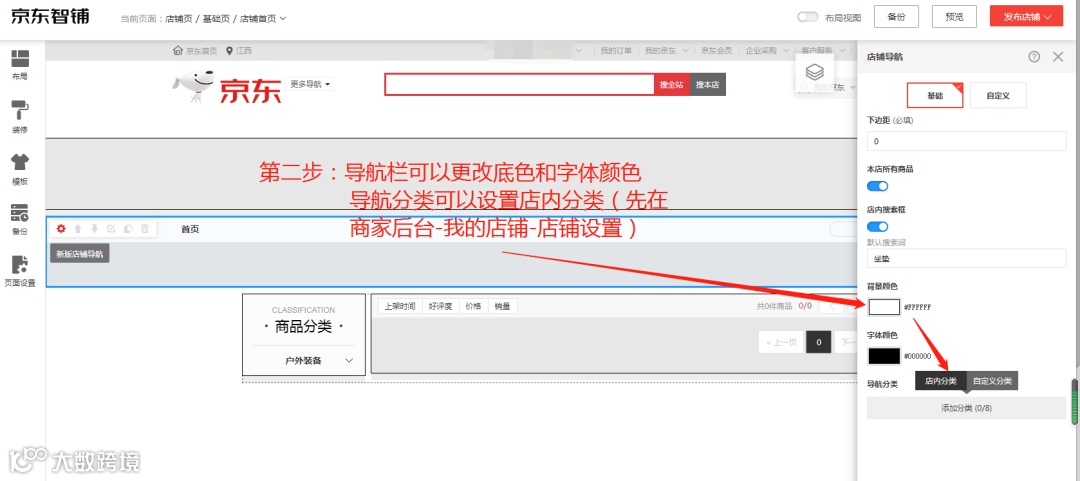1080x481 pixels.
Task: Select the 自定义 tab
Action: pyautogui.click(x=998, y=96)
